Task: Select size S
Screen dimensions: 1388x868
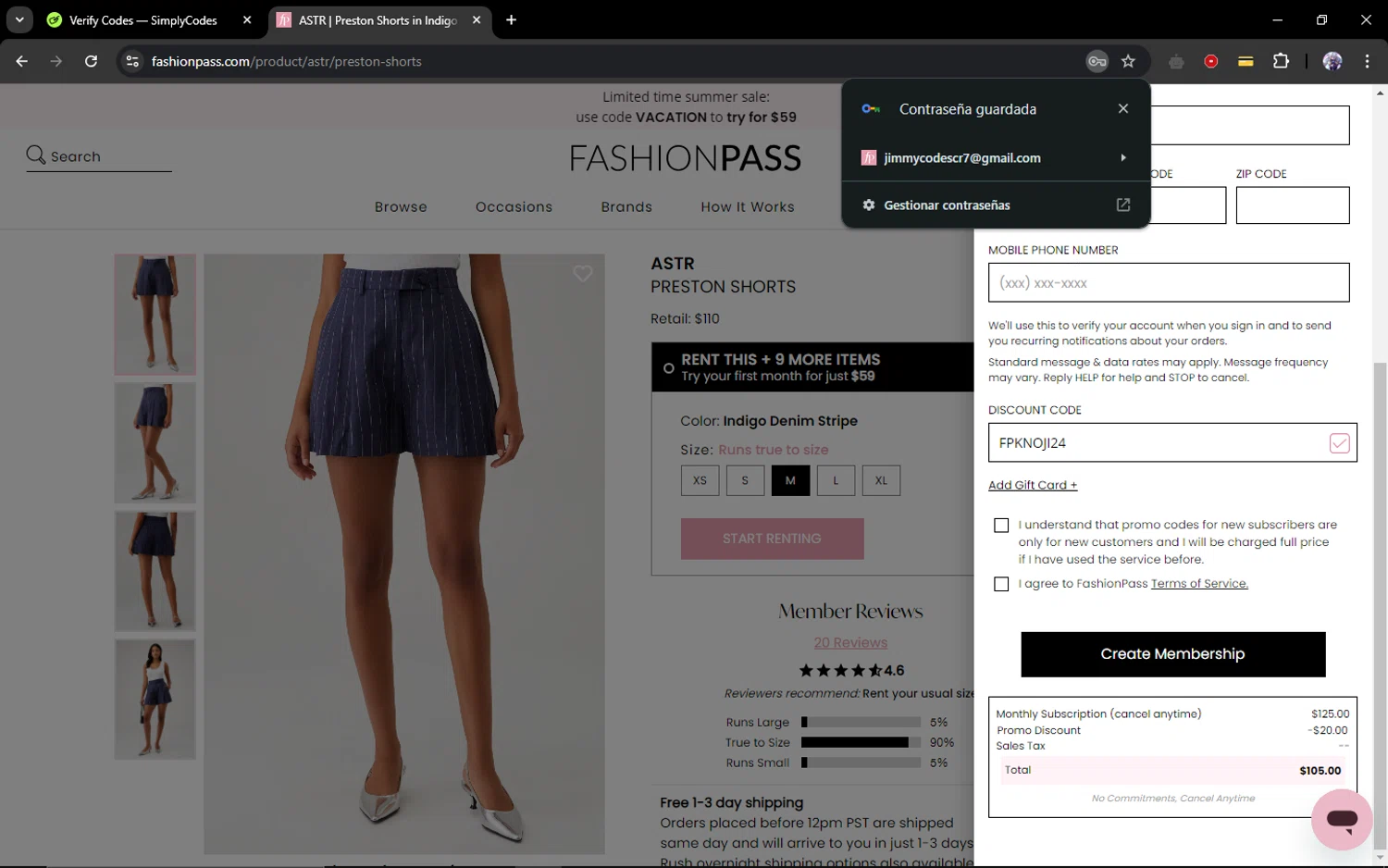Action: (x=745, y=480)
